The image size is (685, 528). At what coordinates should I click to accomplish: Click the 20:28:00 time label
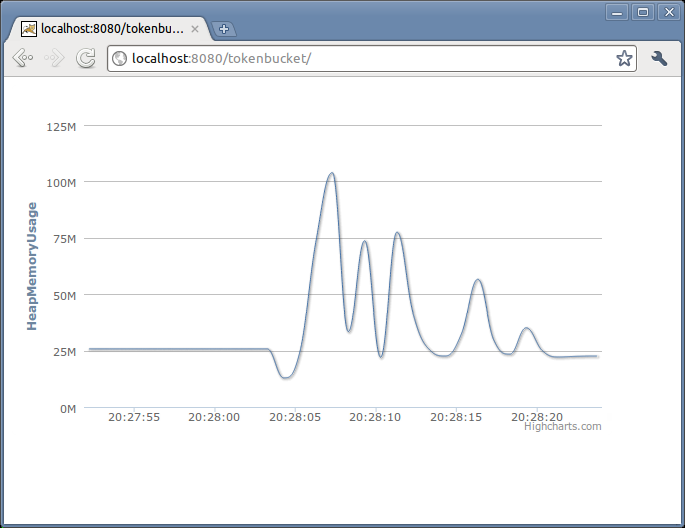point(214,417)
